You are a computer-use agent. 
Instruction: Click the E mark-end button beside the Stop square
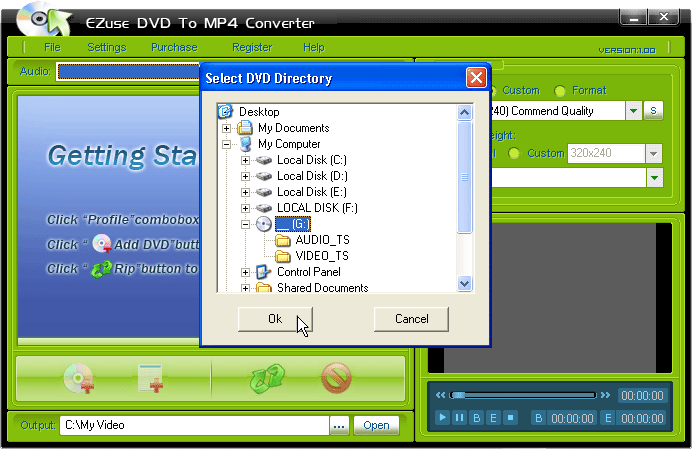(493, 417)
